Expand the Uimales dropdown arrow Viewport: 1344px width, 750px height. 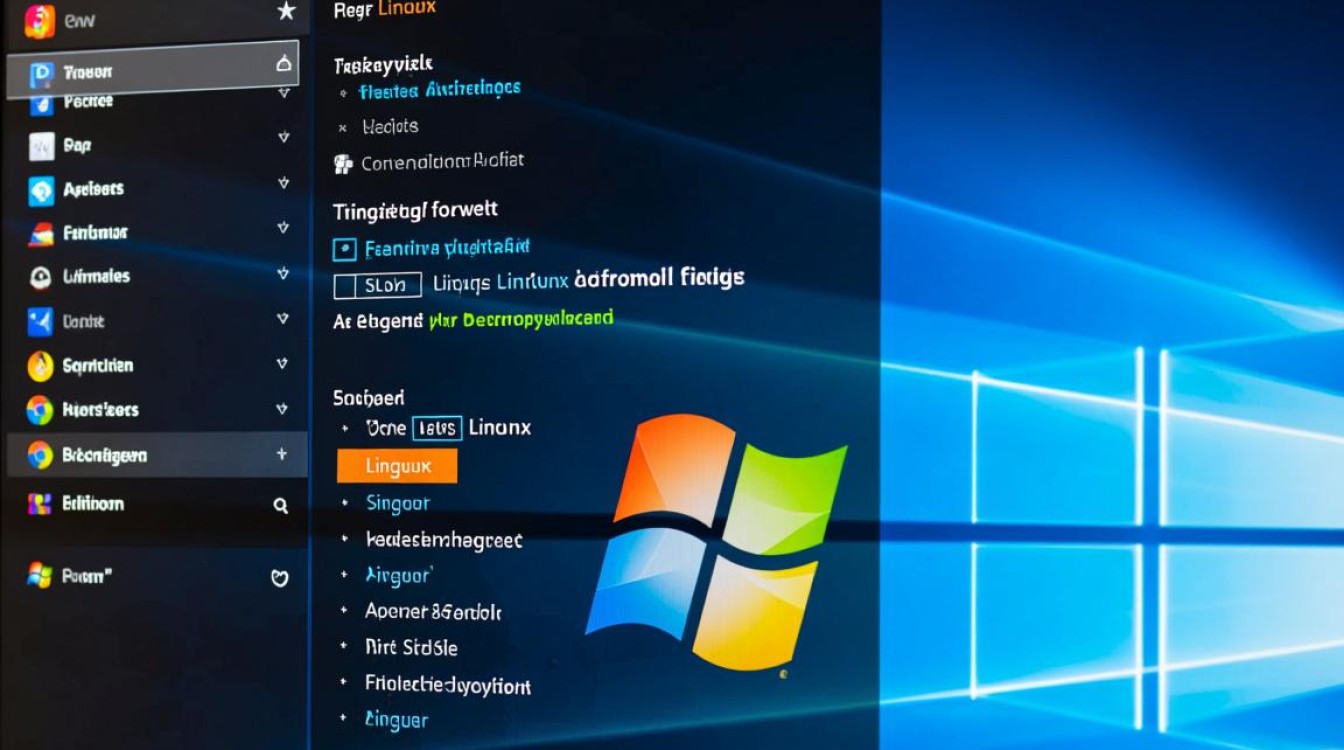(x=283, y=273)
